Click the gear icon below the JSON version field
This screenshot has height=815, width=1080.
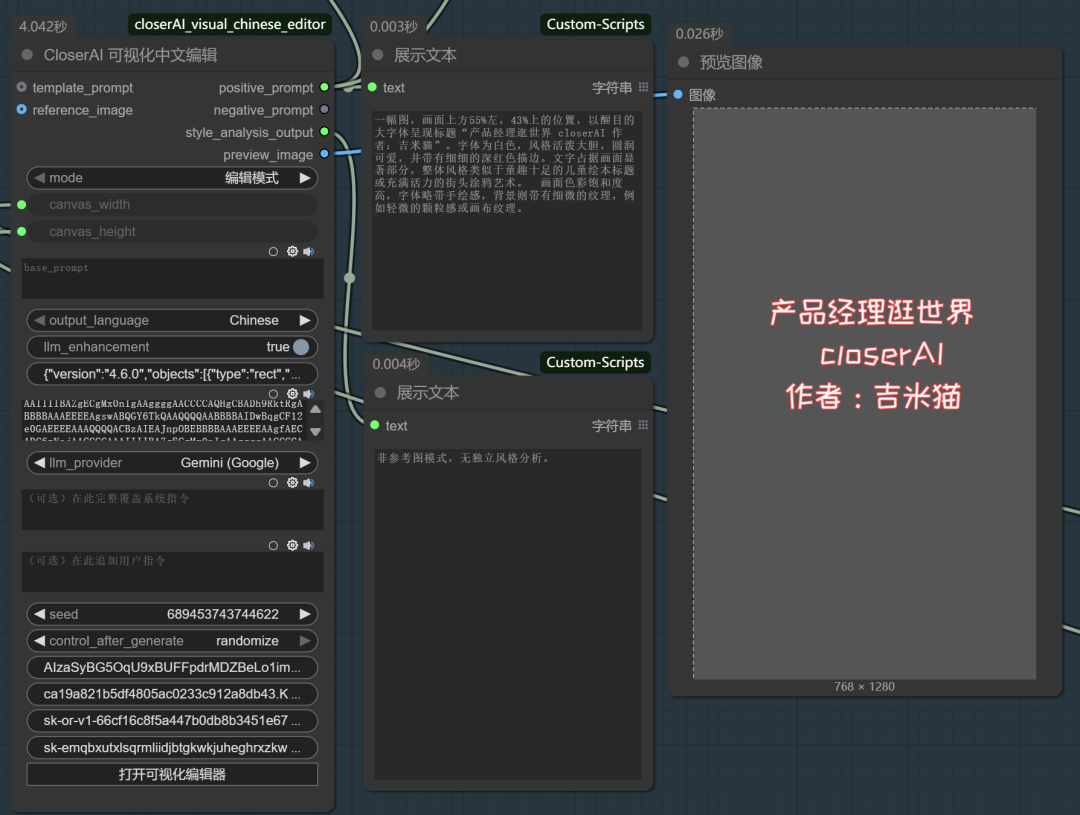(x=292, y=393)
